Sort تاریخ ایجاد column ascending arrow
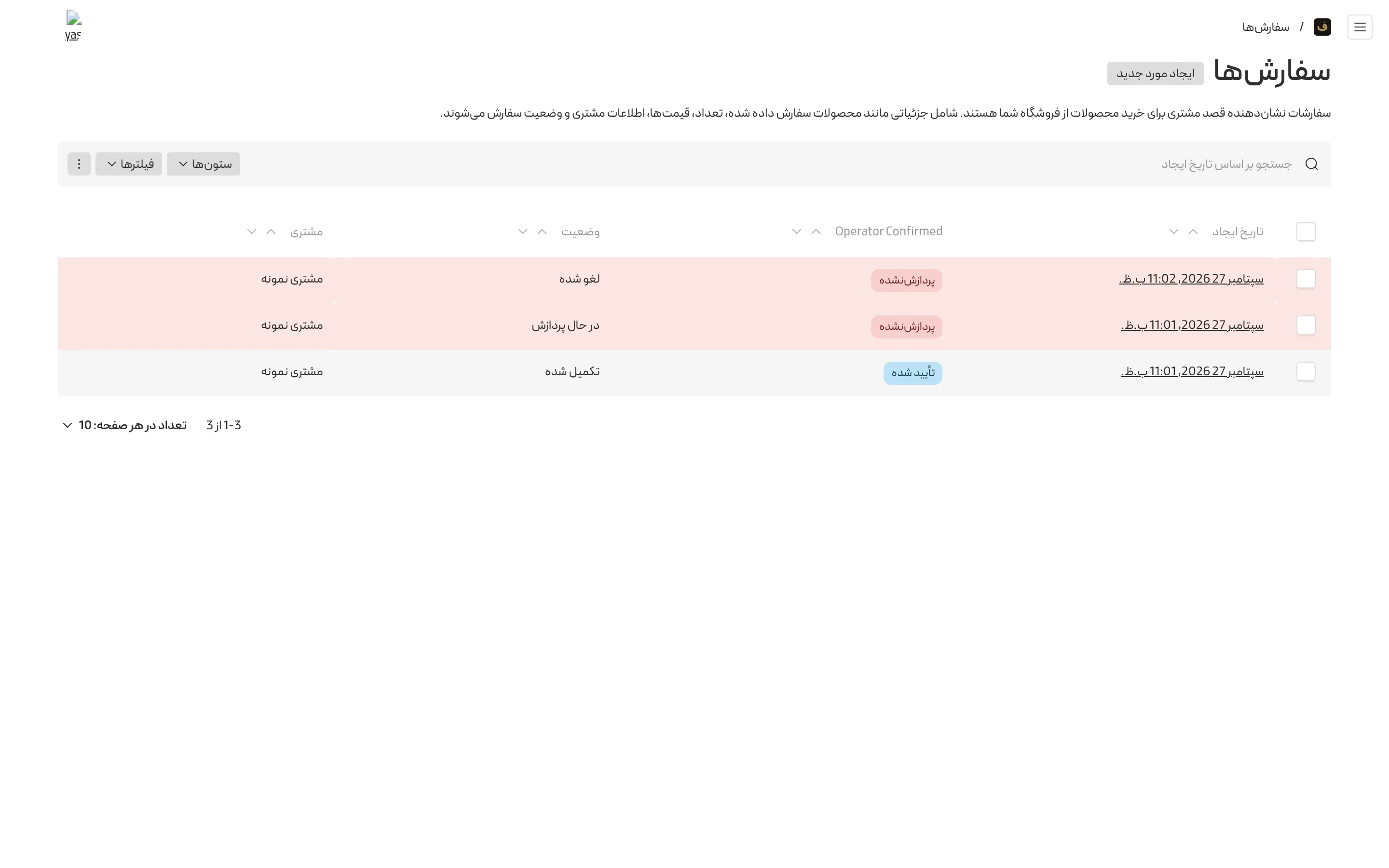The width and height of the screenshot is (1389, 868). click(x=1193, y=231)
